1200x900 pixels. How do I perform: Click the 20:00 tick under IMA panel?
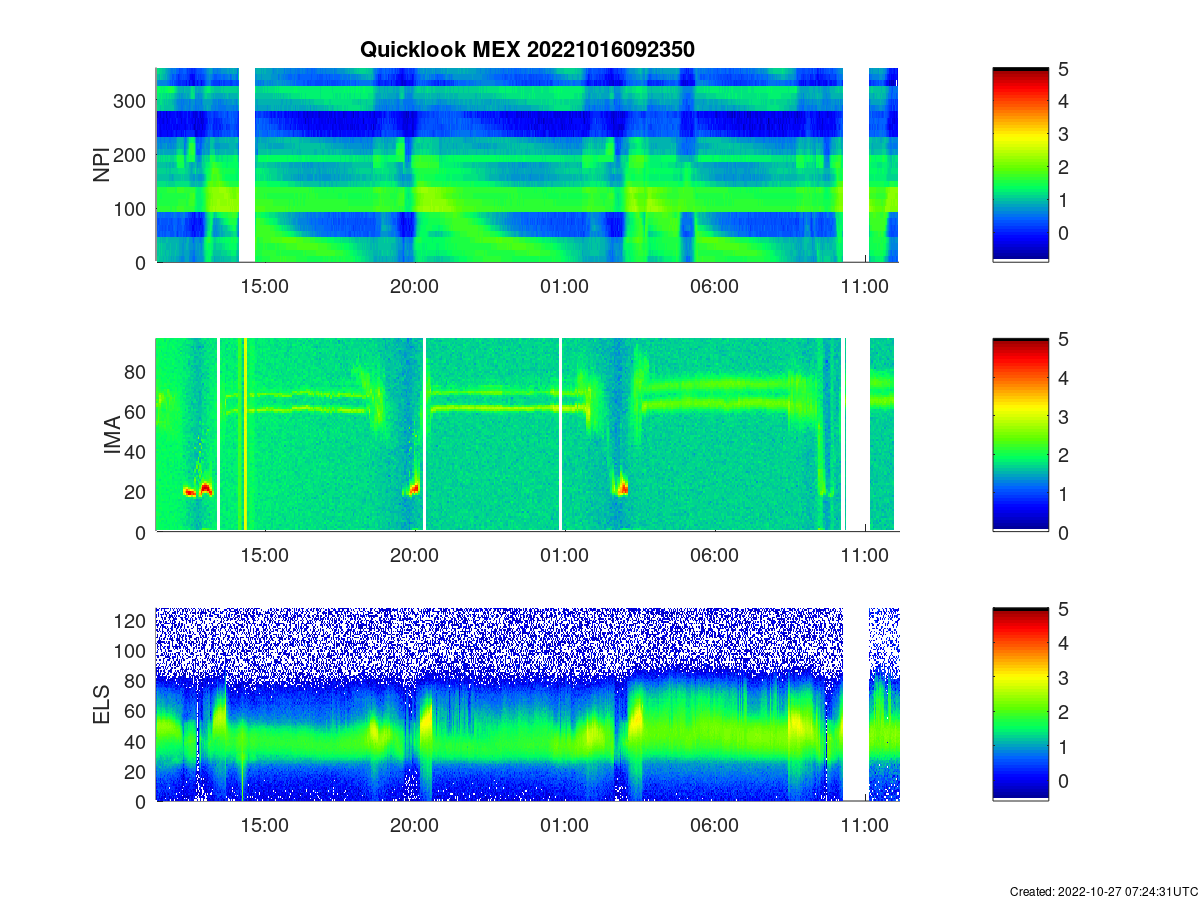415,556
